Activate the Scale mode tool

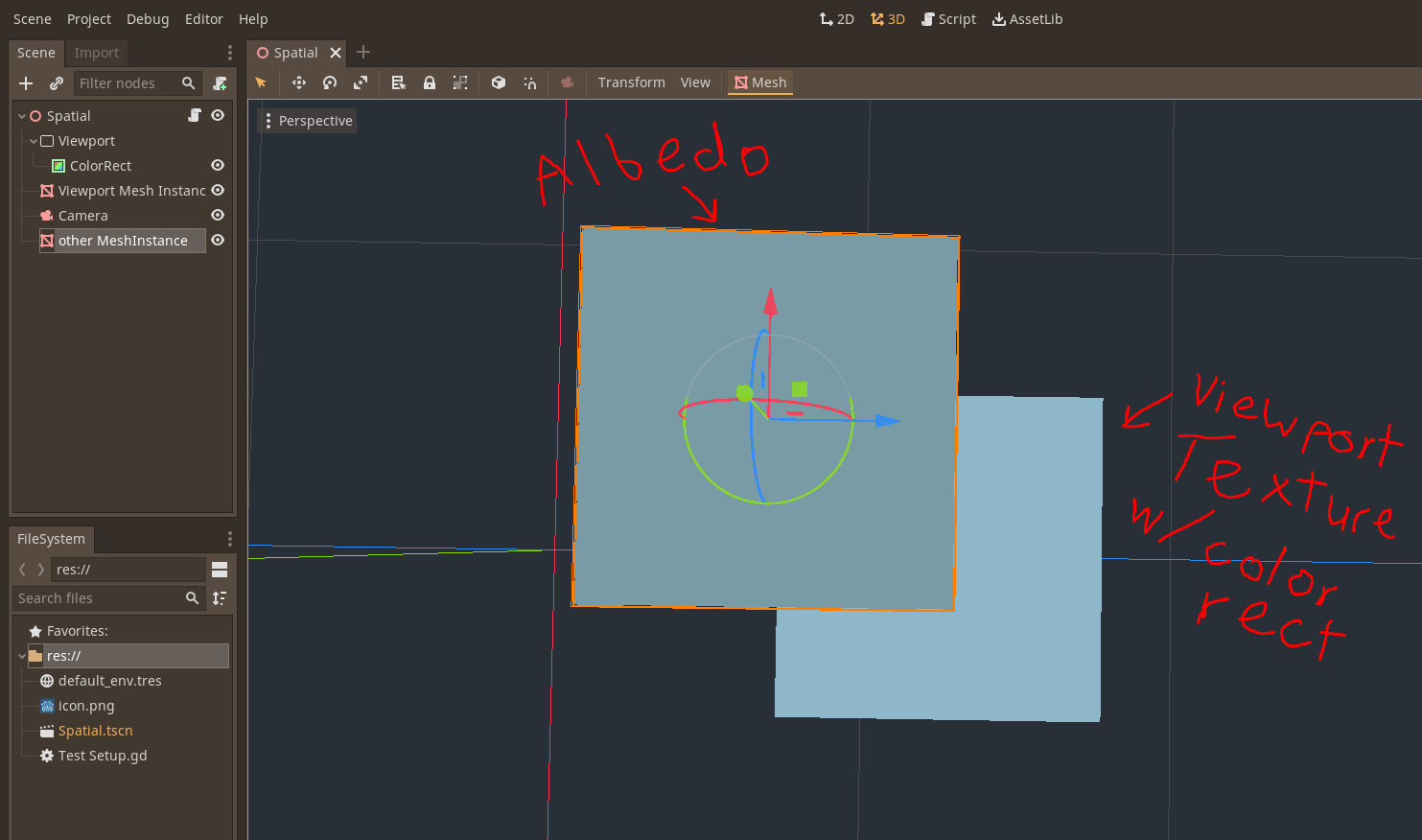[x=361, y=82]
